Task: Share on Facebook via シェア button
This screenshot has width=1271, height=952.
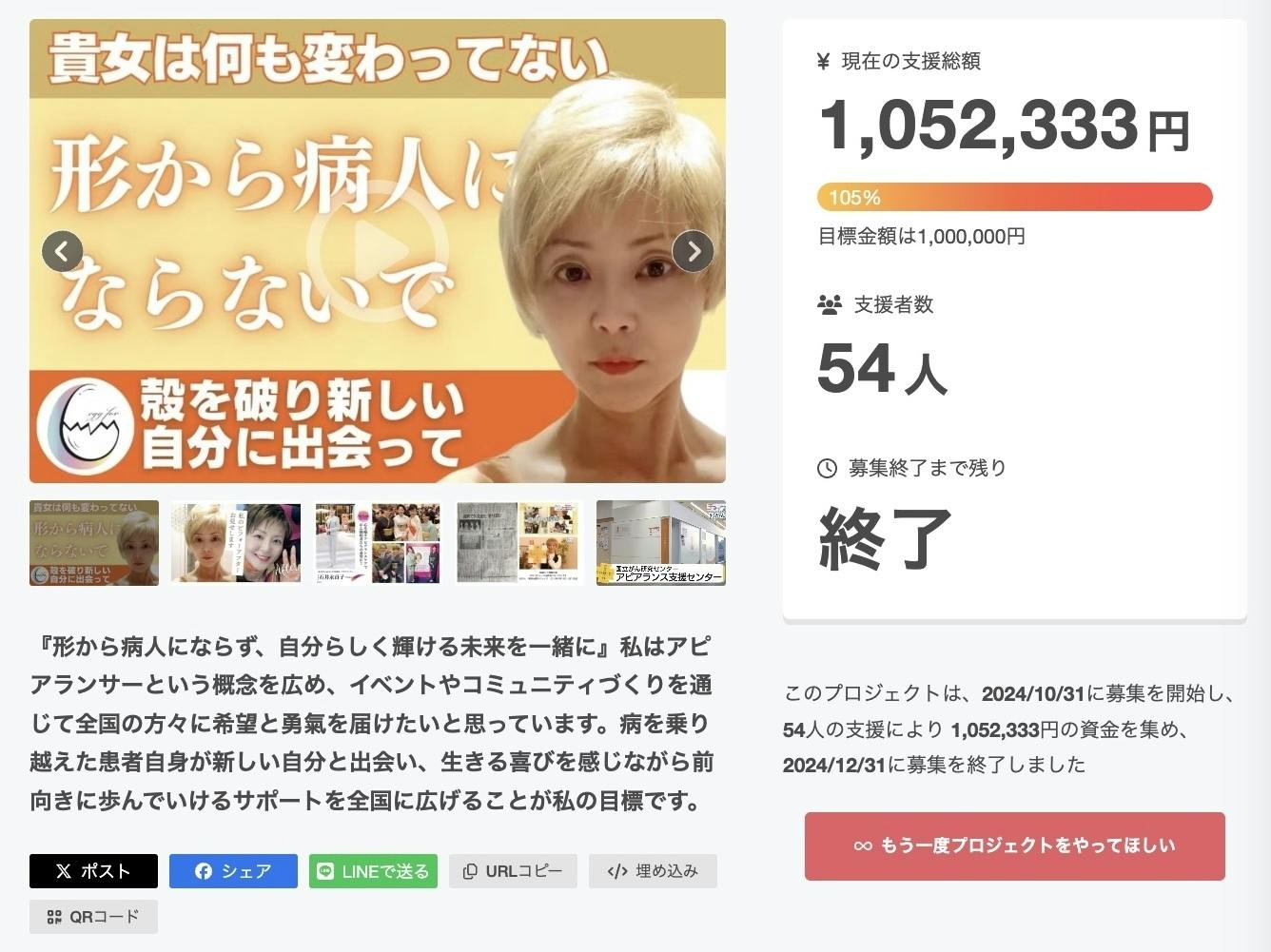Action: 233,871
